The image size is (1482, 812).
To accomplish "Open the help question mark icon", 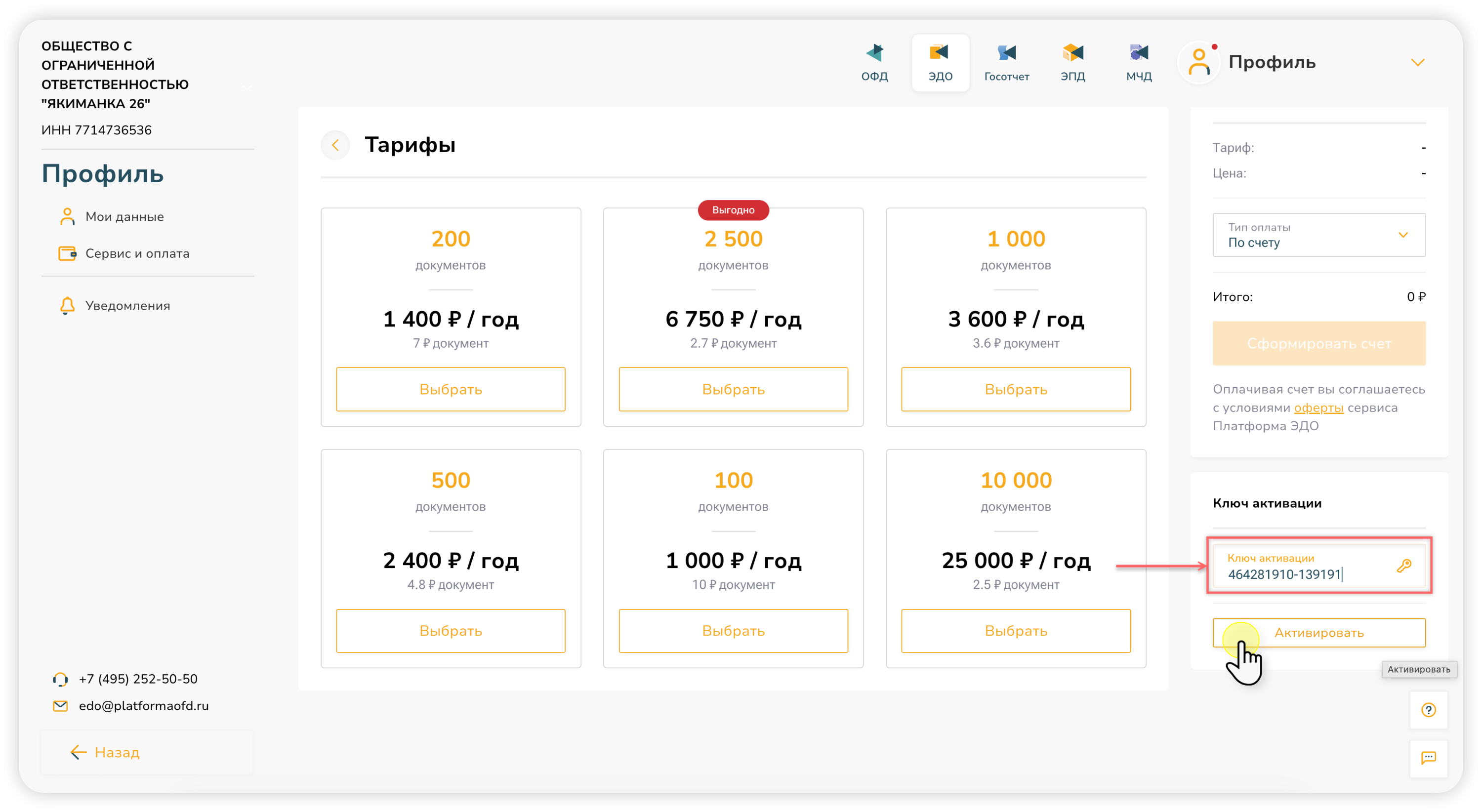I will 1428,710.
